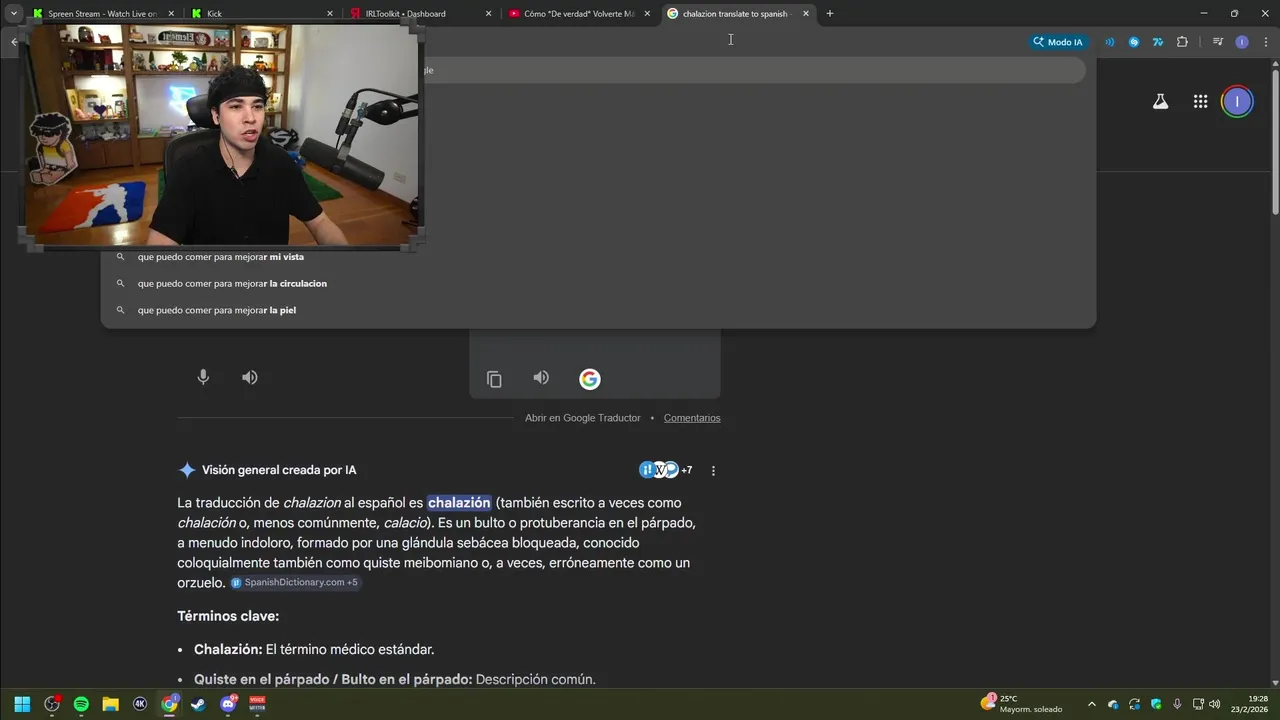This screenshot has width=1280, height=720.
Task: Open OBS Studio from the taskbar
Action: pyautogui.click(x=52, y=704)
